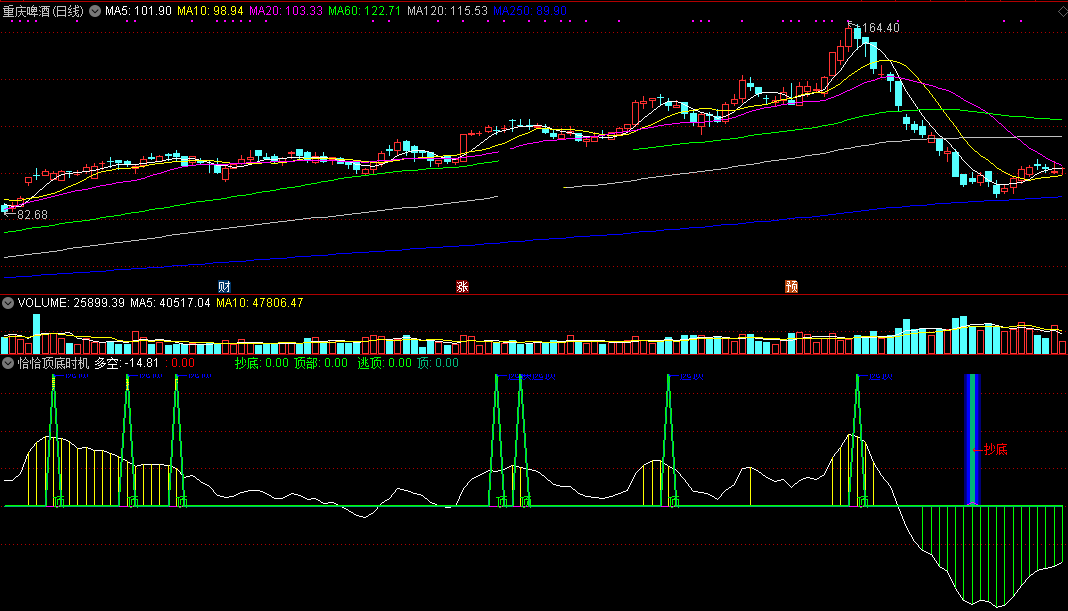Click the MA120: 115.53 label
1068x611 pixels.
point(447,11)
